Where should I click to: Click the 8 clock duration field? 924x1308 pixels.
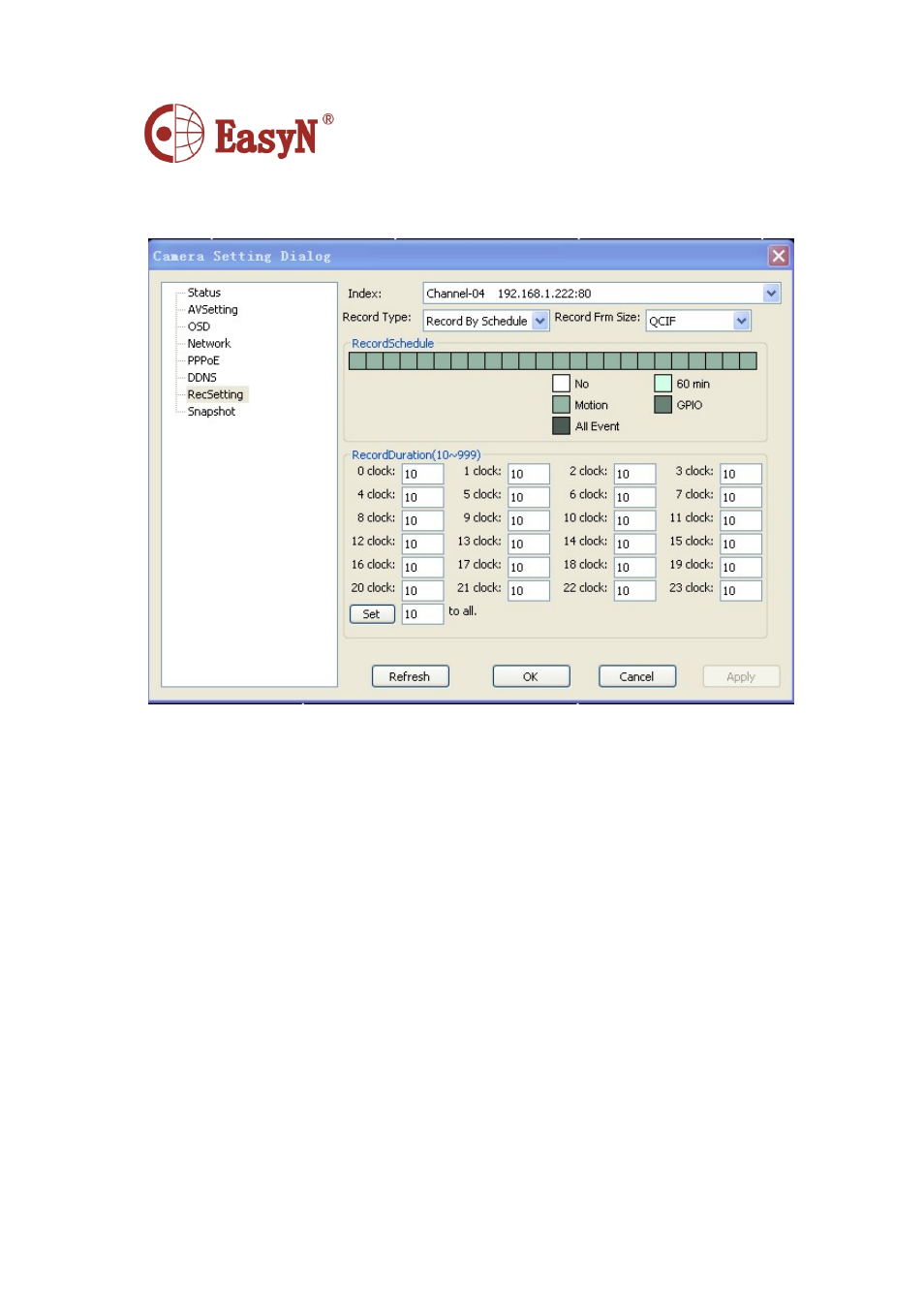422,520
